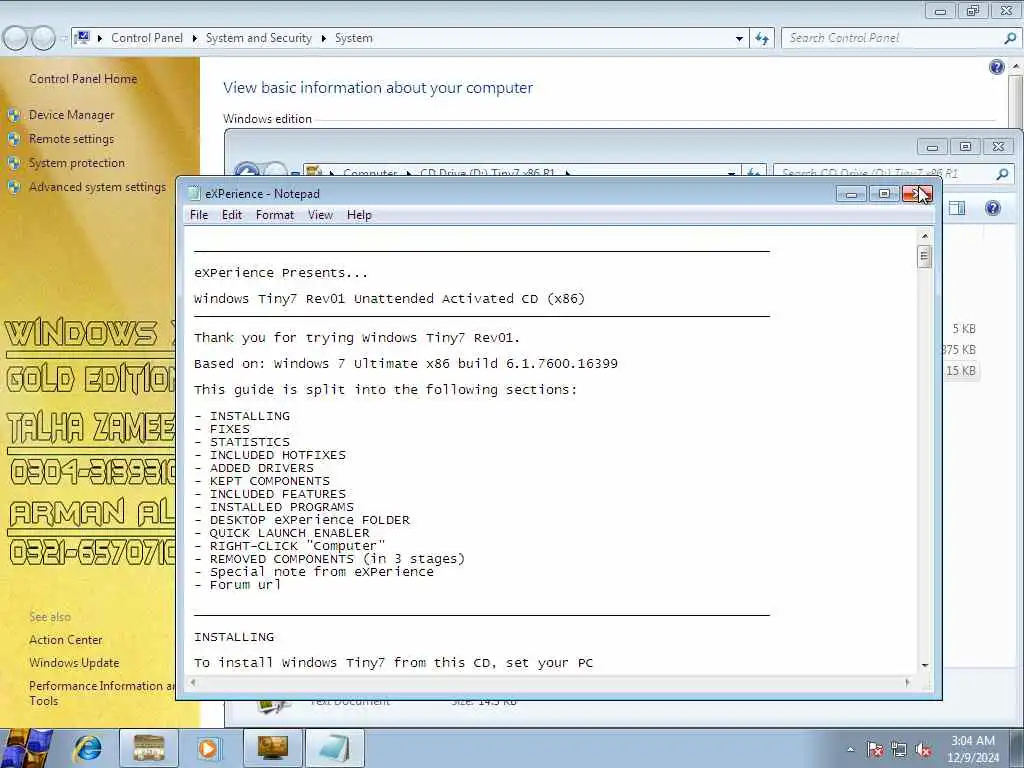Click the Explorer window help icon
The width and height of the screenshot is (1024, 768).
(993, 208)
